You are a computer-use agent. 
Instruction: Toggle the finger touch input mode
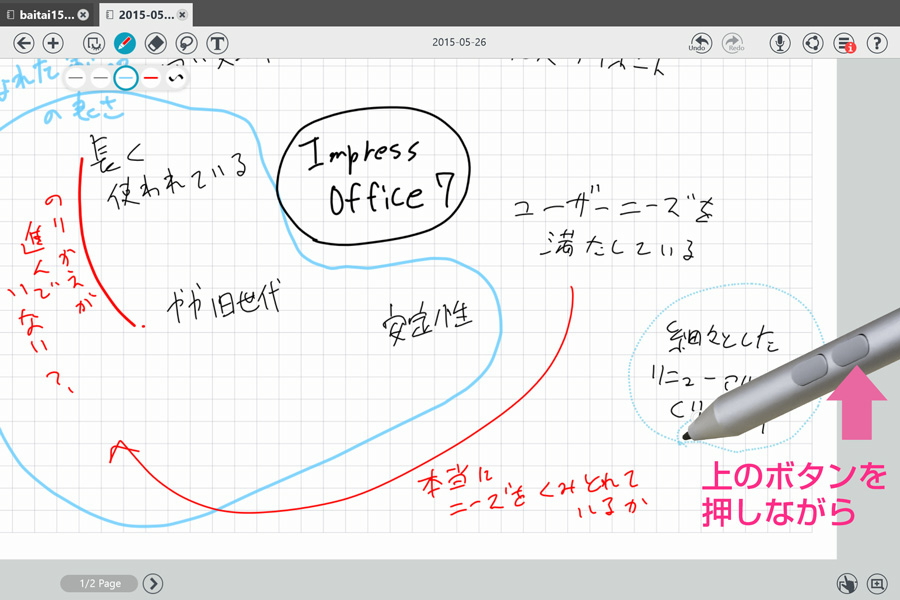[x=846, y=584]
